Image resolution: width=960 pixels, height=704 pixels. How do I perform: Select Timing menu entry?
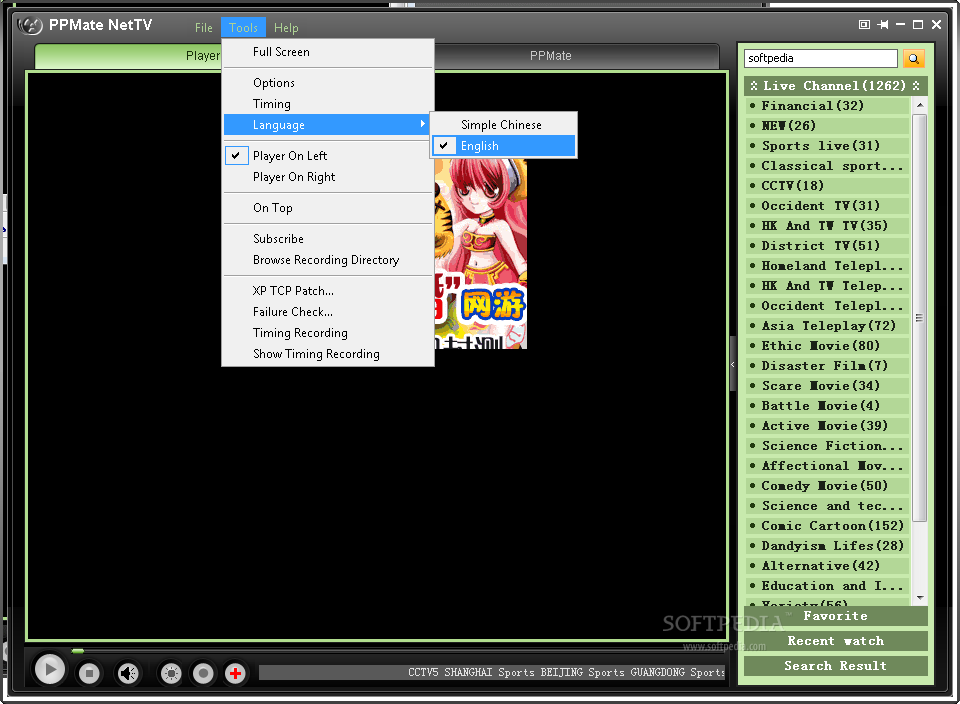click(327, 103)
